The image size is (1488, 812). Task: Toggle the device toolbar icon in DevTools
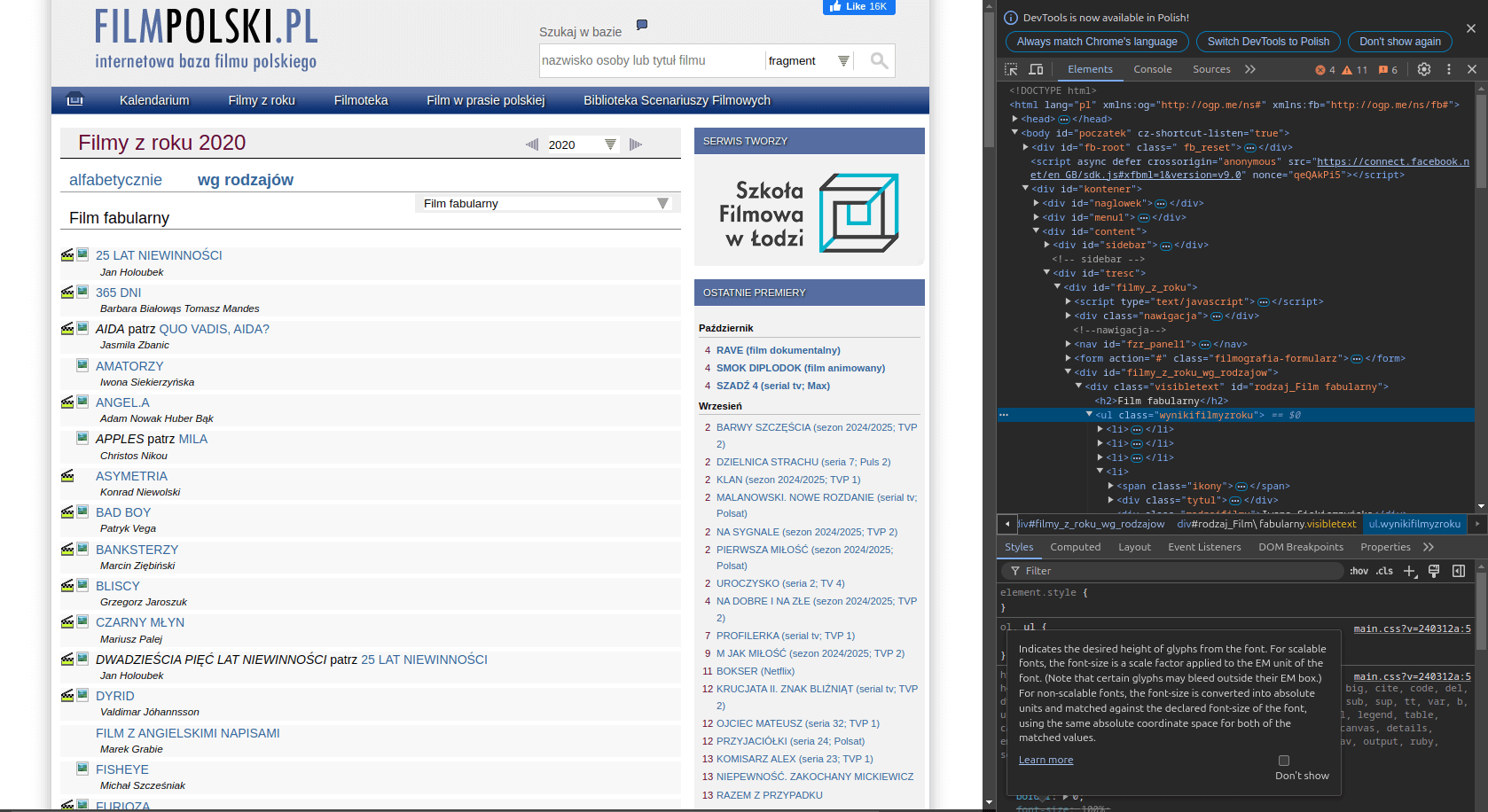[1036, 69]
